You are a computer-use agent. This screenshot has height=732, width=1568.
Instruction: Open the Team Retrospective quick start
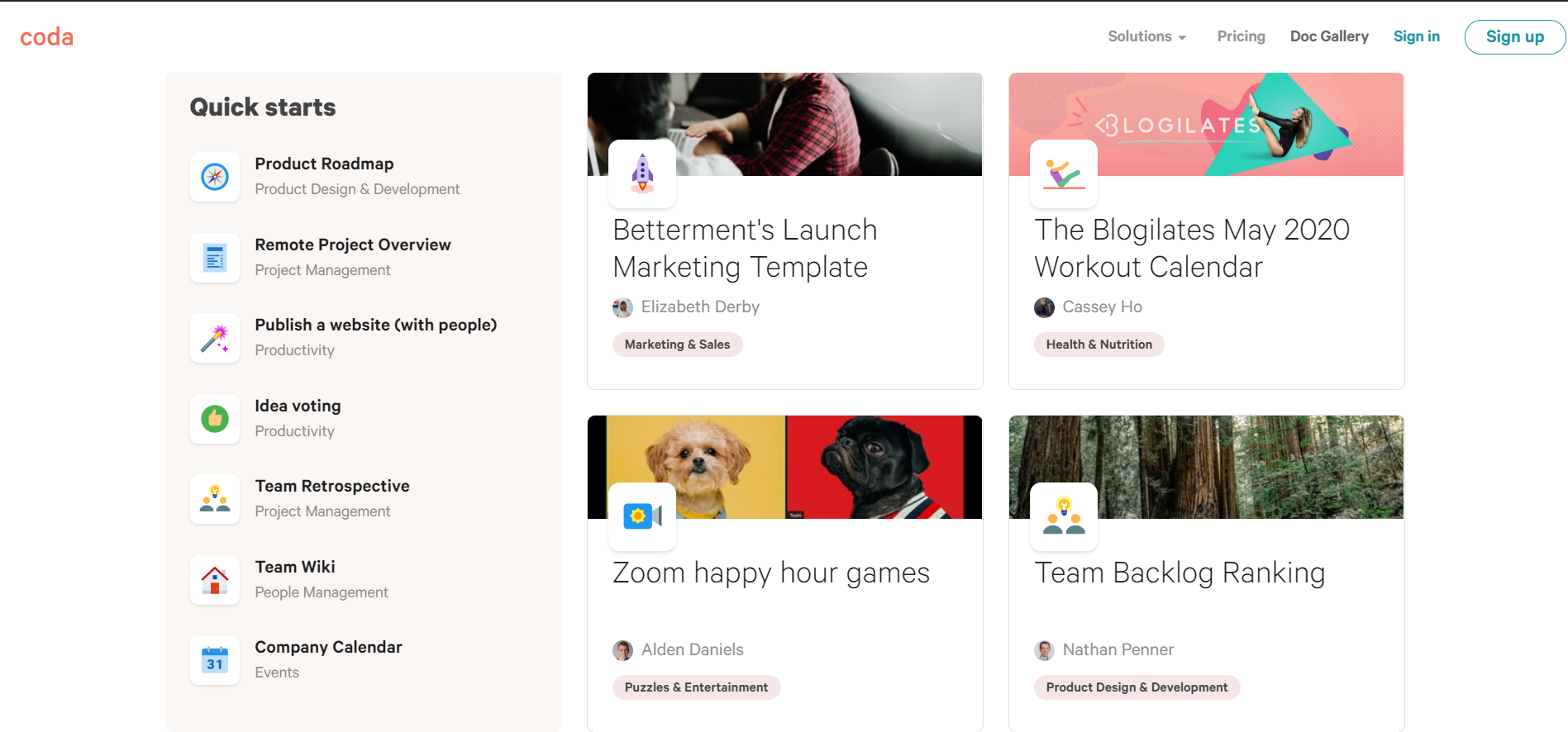(332, 486)
